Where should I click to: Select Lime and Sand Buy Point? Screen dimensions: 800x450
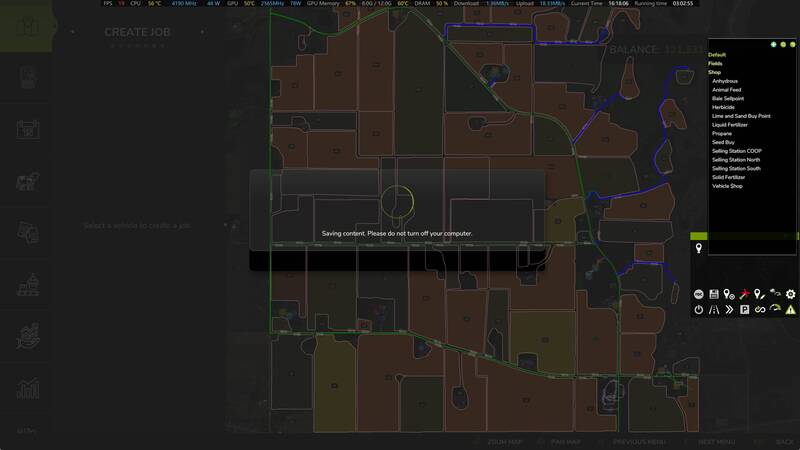coord(741,116)
